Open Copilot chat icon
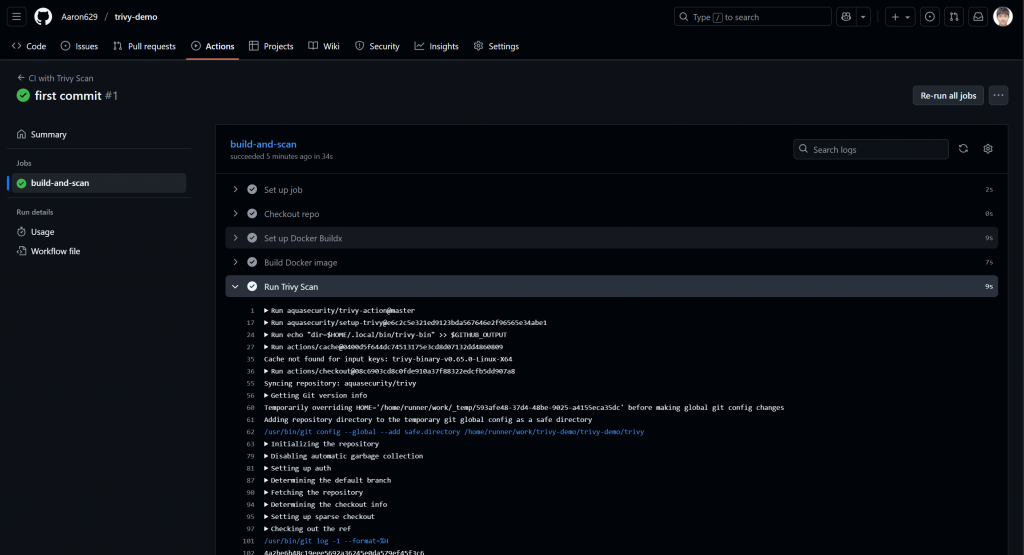 pos(846,17)
